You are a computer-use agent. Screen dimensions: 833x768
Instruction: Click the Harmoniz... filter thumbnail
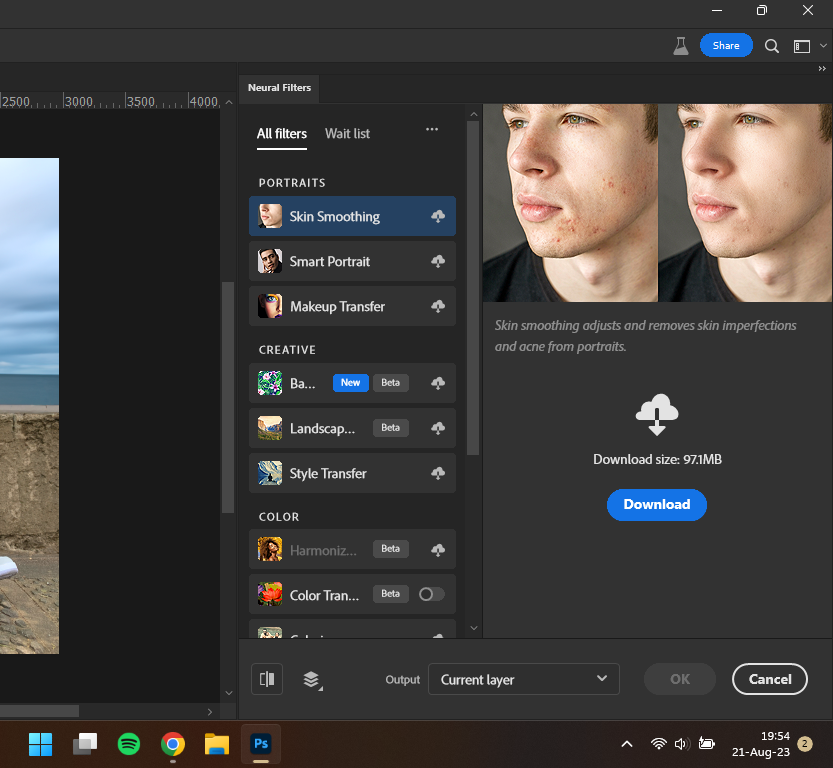coord(270,549)
